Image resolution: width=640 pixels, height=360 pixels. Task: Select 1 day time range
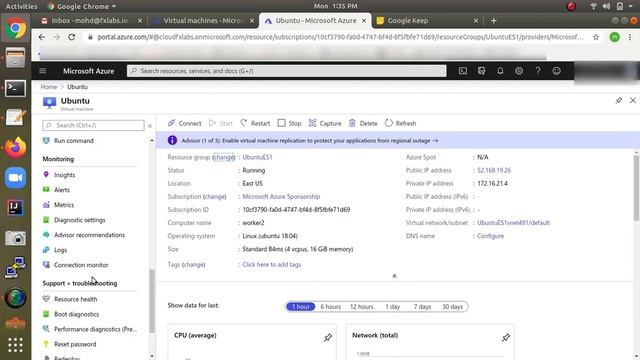(x=393, y=307)
